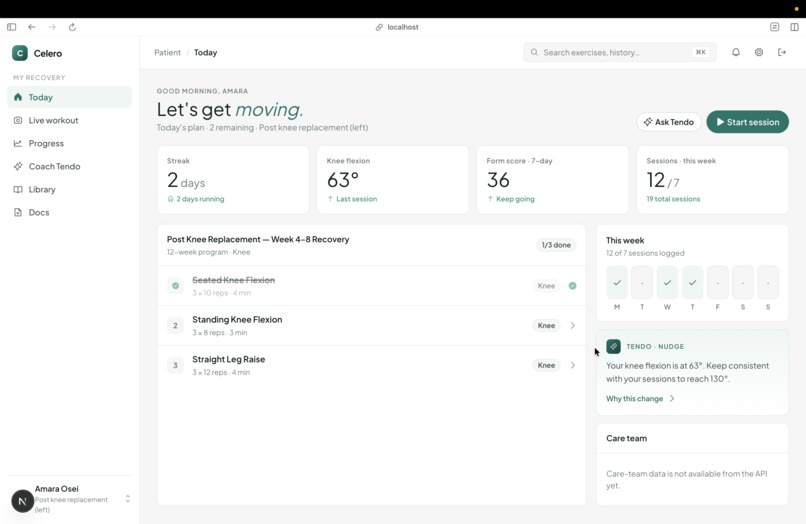Go to the Progress page
The height and width of the screenshot is (524, 806).
tap(69, 143)
